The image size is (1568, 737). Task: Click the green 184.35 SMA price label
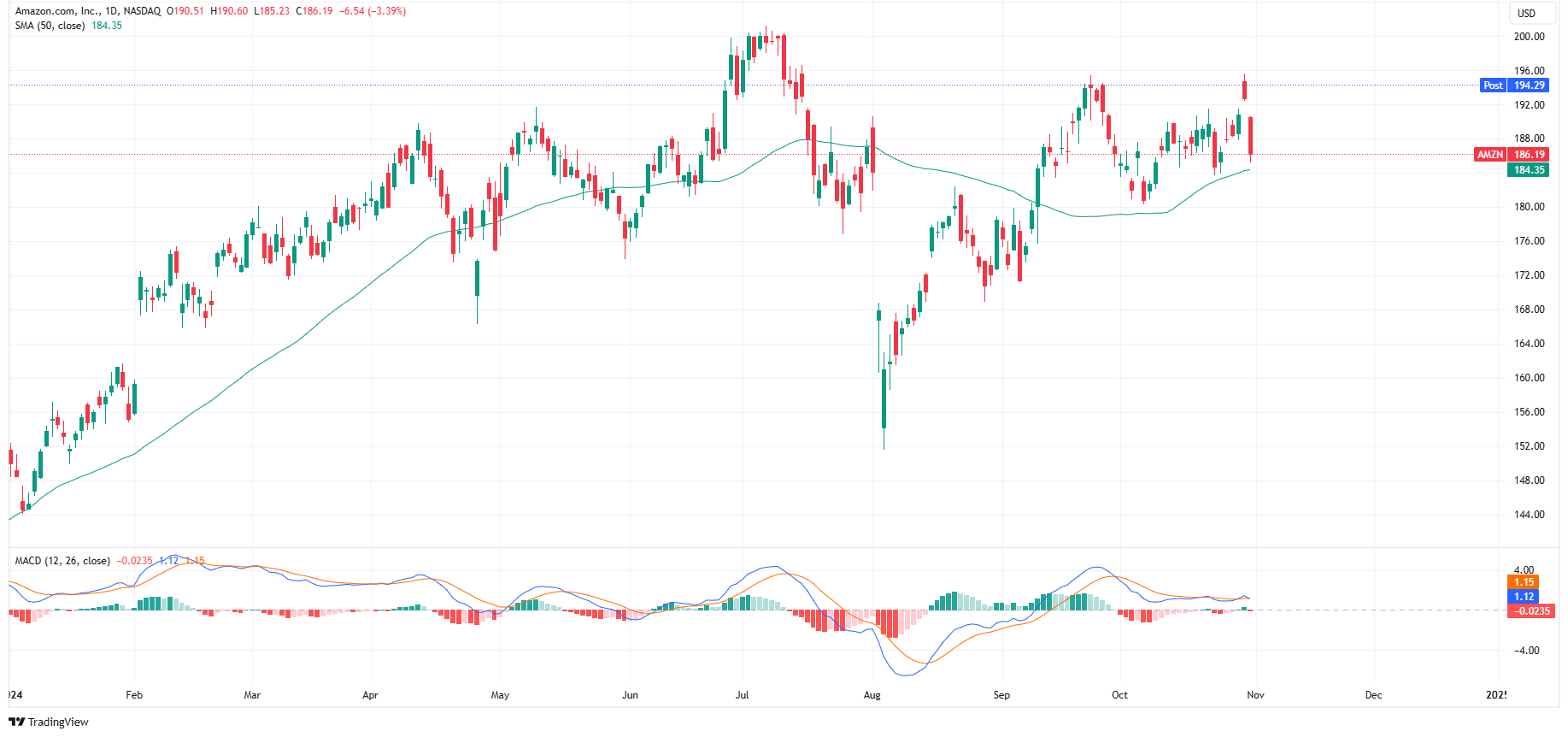(x=1529, y=170)
